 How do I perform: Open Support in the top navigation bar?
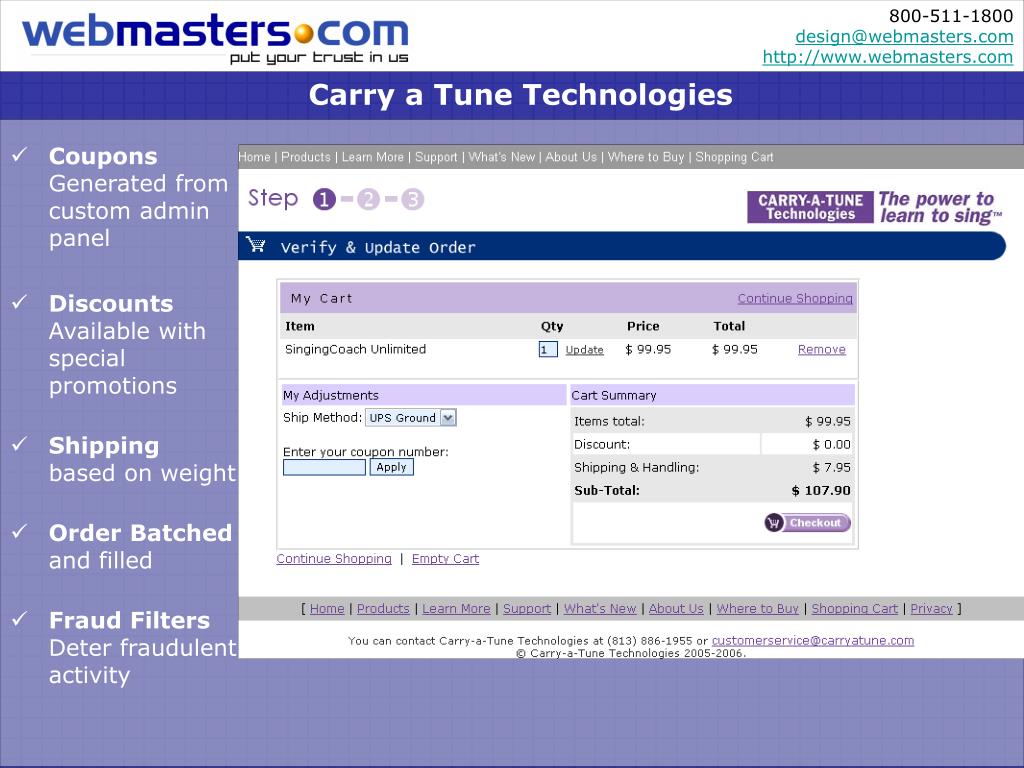(436, 157)
